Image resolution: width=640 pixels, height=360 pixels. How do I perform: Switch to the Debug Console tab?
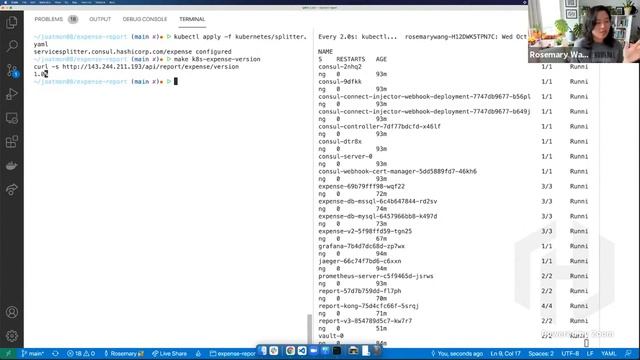[145, 19]
